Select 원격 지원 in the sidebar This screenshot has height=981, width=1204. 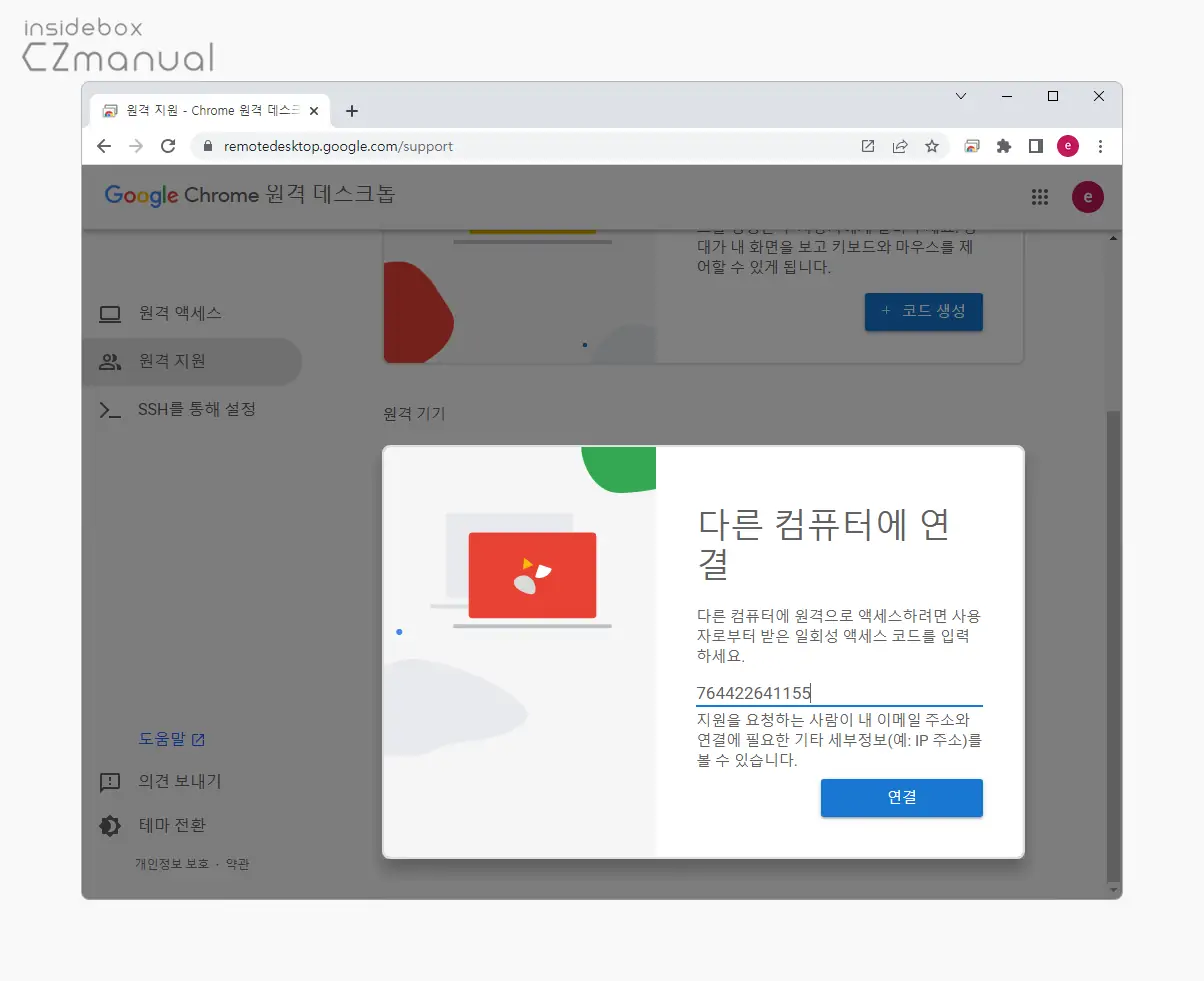coord(192,362)
